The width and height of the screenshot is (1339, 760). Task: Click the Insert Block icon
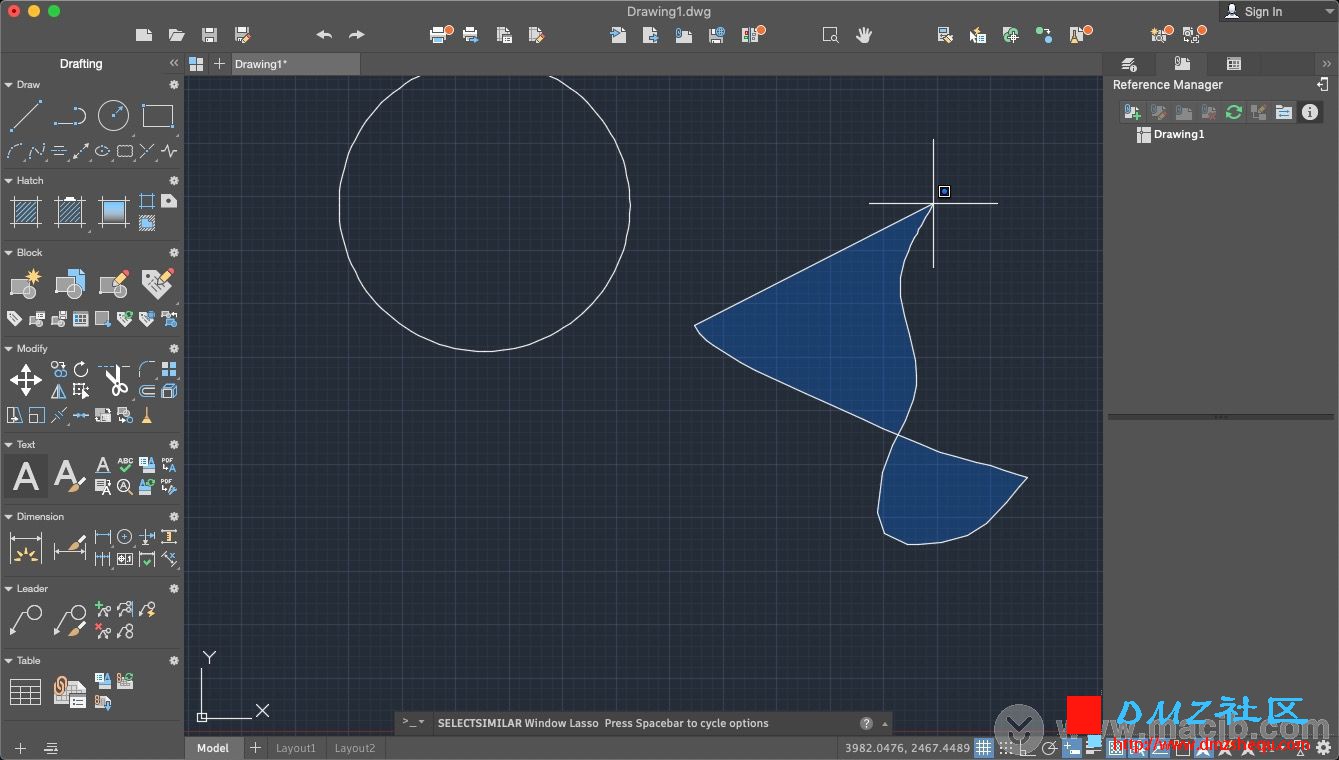click(x=69, y=284)
